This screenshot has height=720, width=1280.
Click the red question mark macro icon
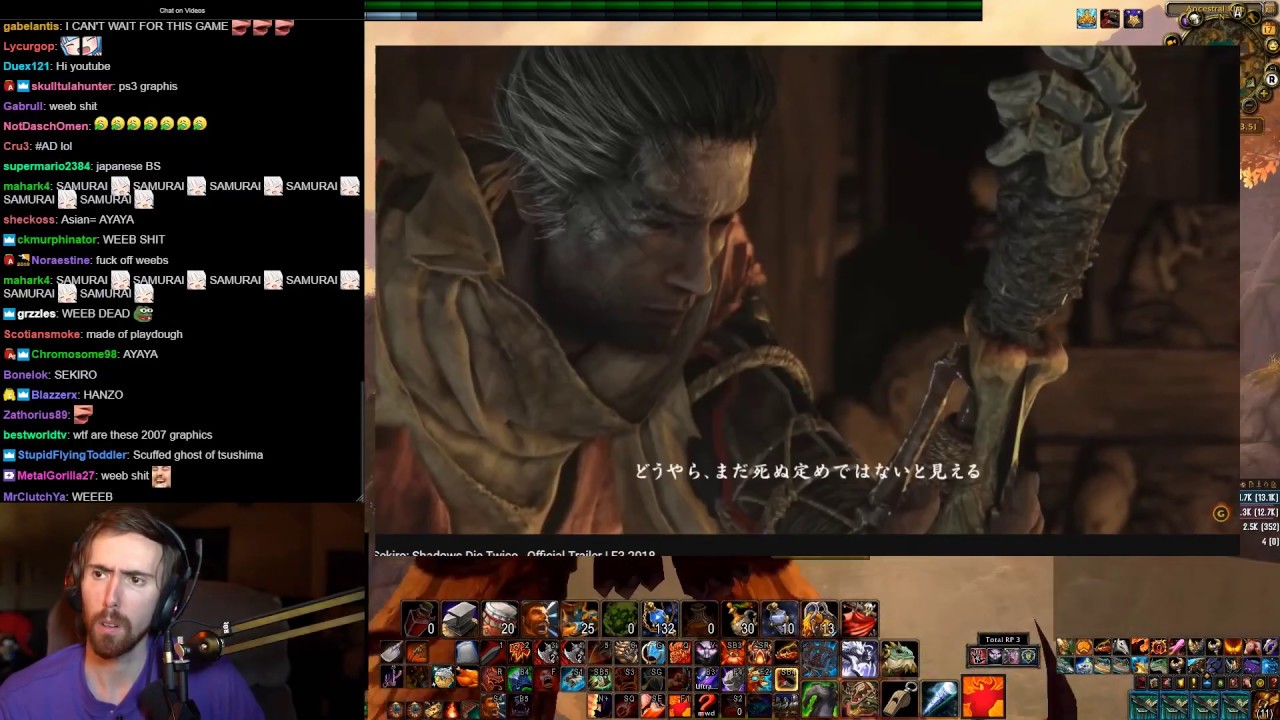click(707, 705)
